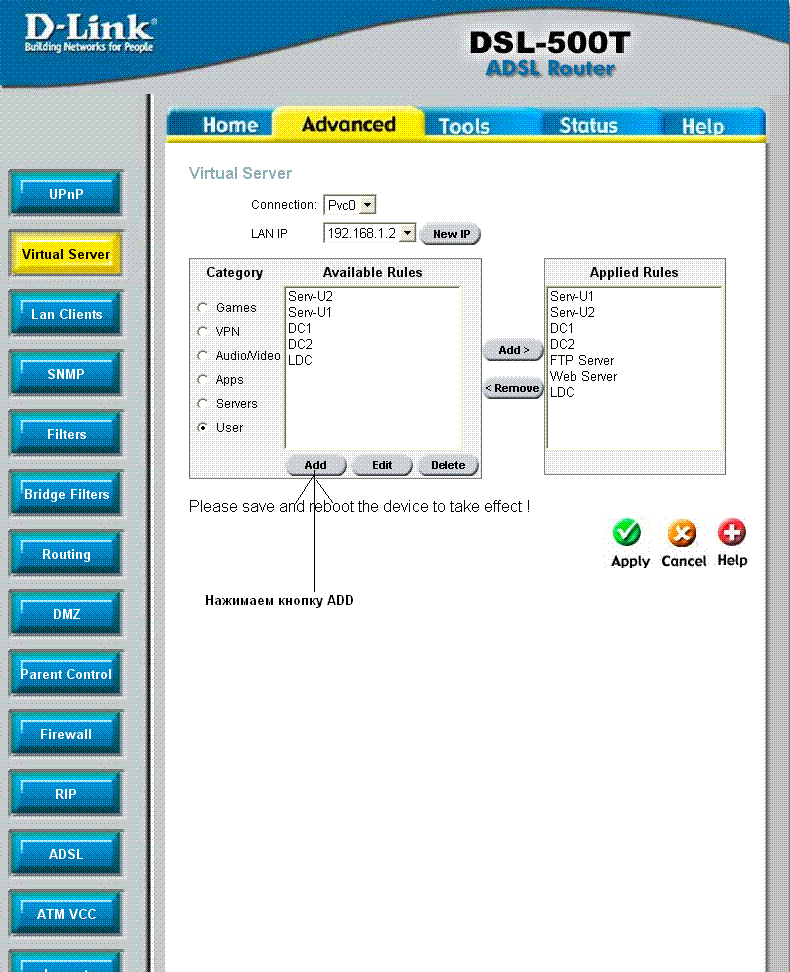Click the red Help plus icon

click(x=732, y=533)
